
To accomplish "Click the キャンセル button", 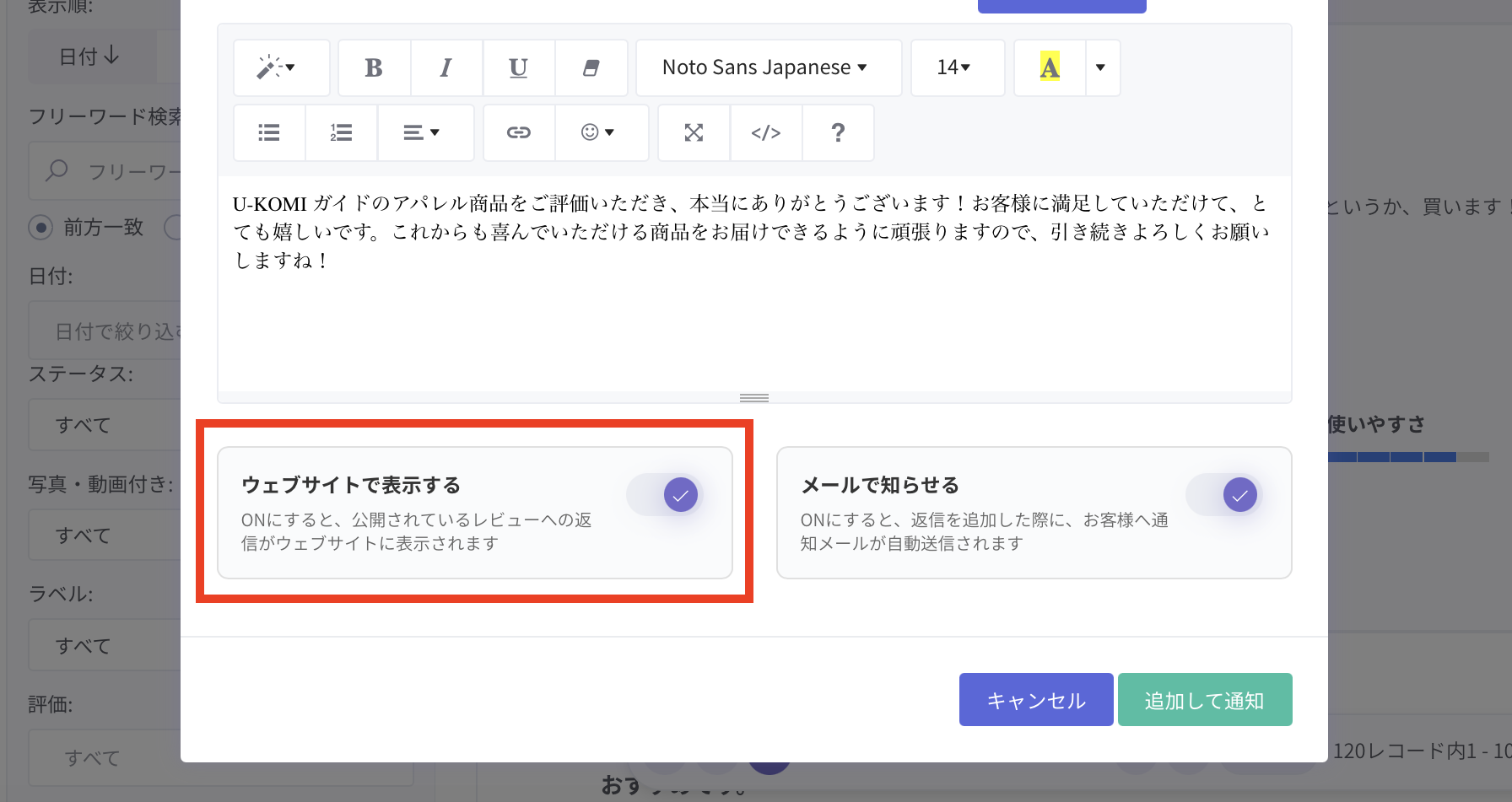I will tap(1036, 700).
